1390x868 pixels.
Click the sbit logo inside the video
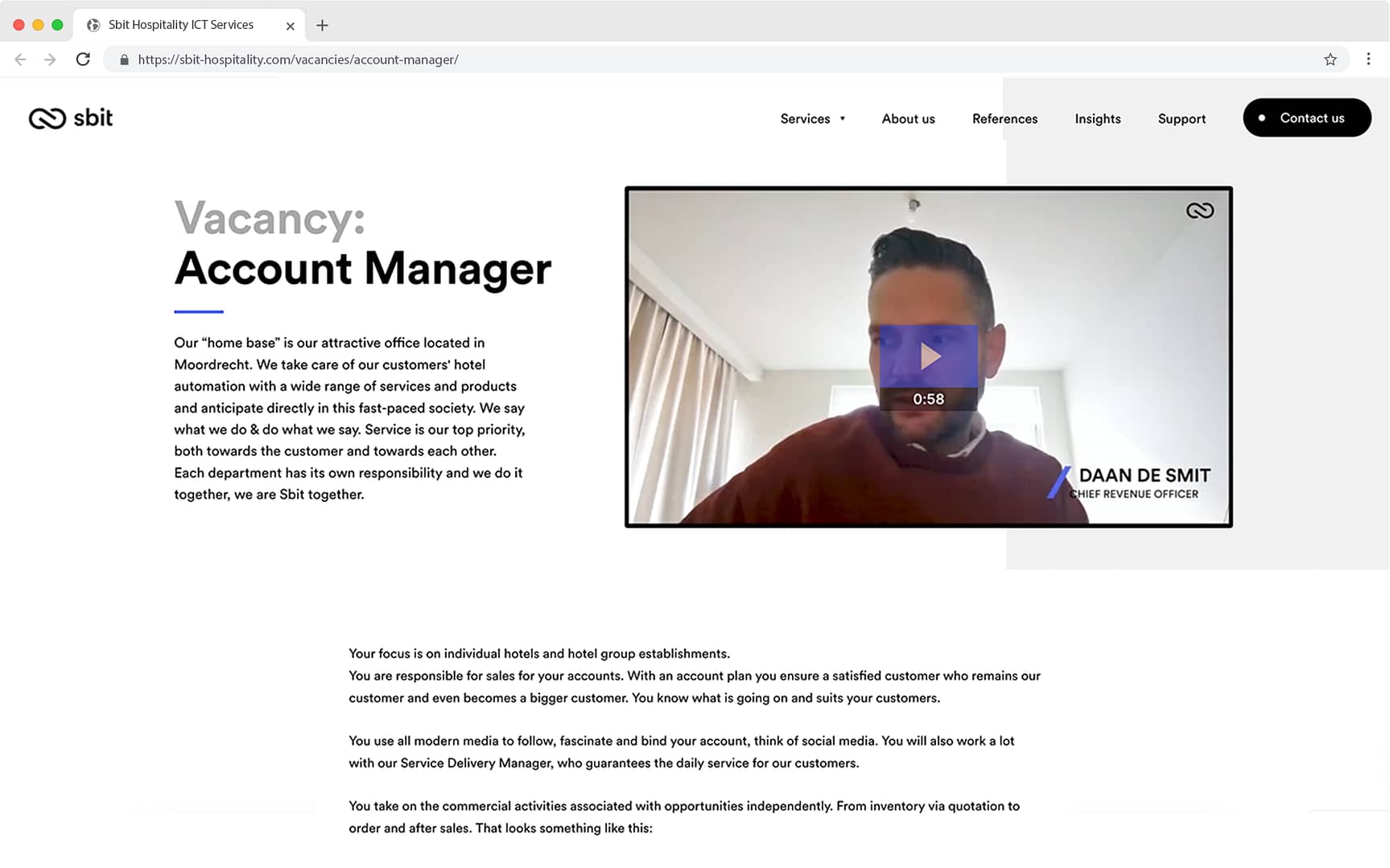pos(1200,211)
